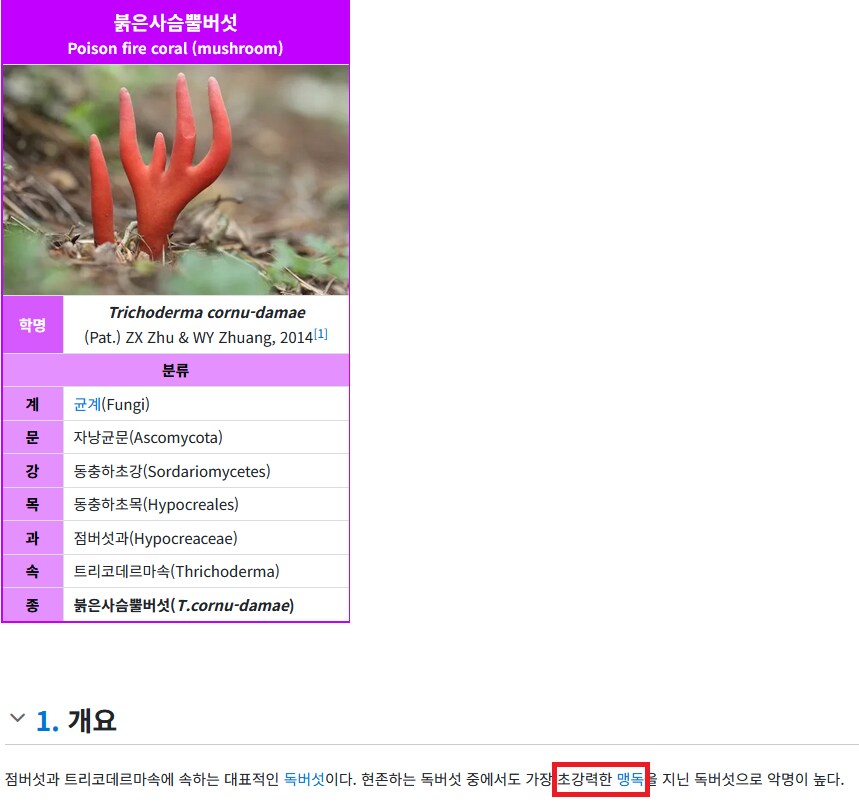Click the 점버섯과(Hypocreaceae) entry

click(155, 538)
